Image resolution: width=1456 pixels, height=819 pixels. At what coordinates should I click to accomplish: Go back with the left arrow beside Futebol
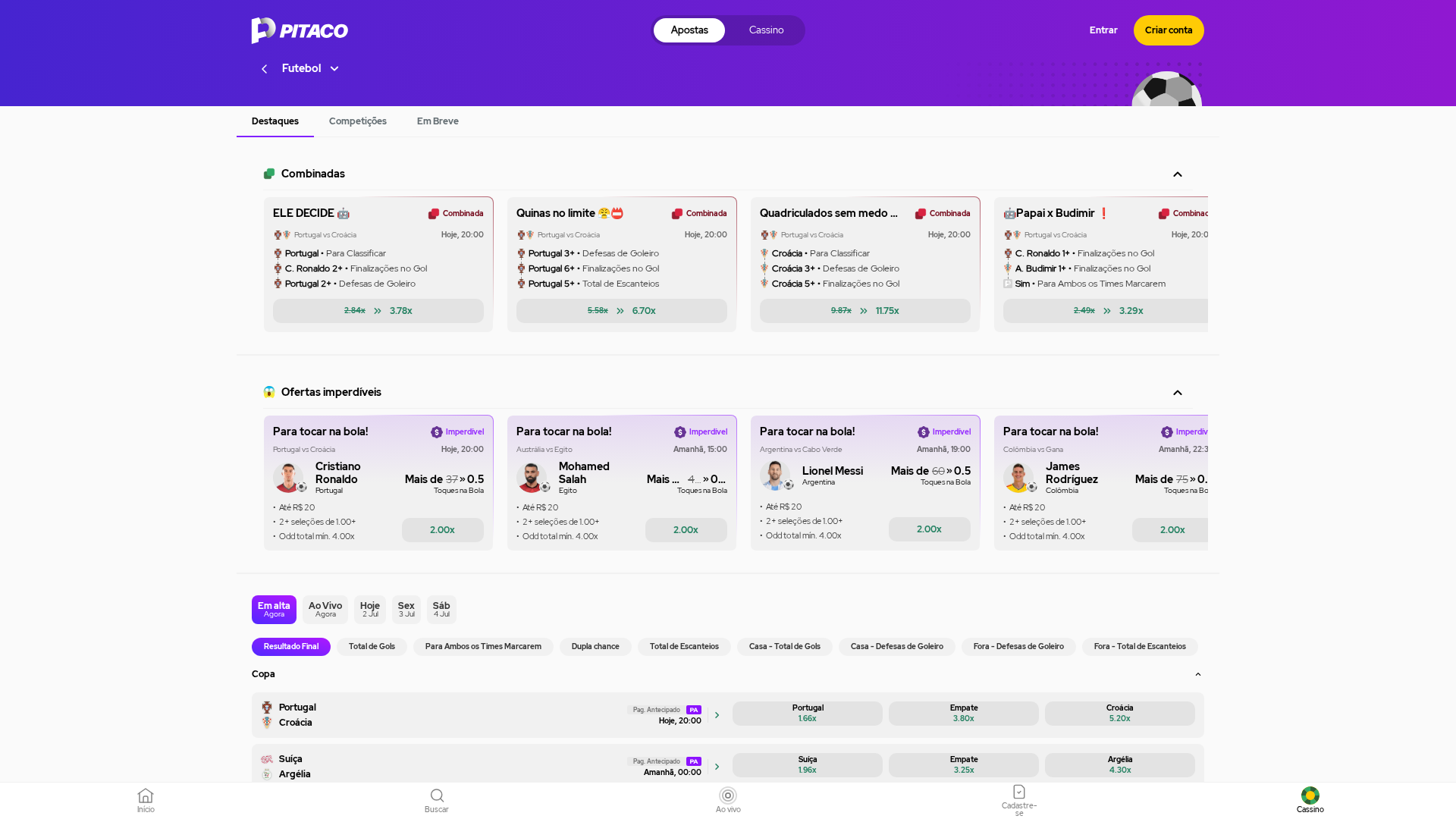click(x=264, y=69)
